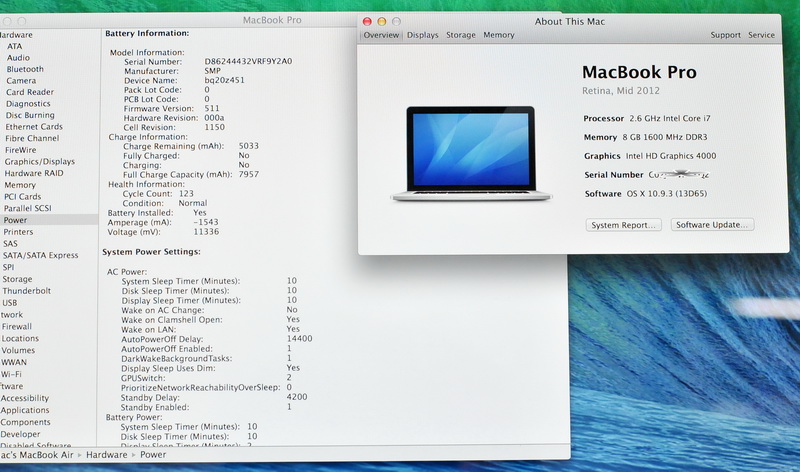Select Ethernet Cards in the sidebar

(x=34, y=127)
